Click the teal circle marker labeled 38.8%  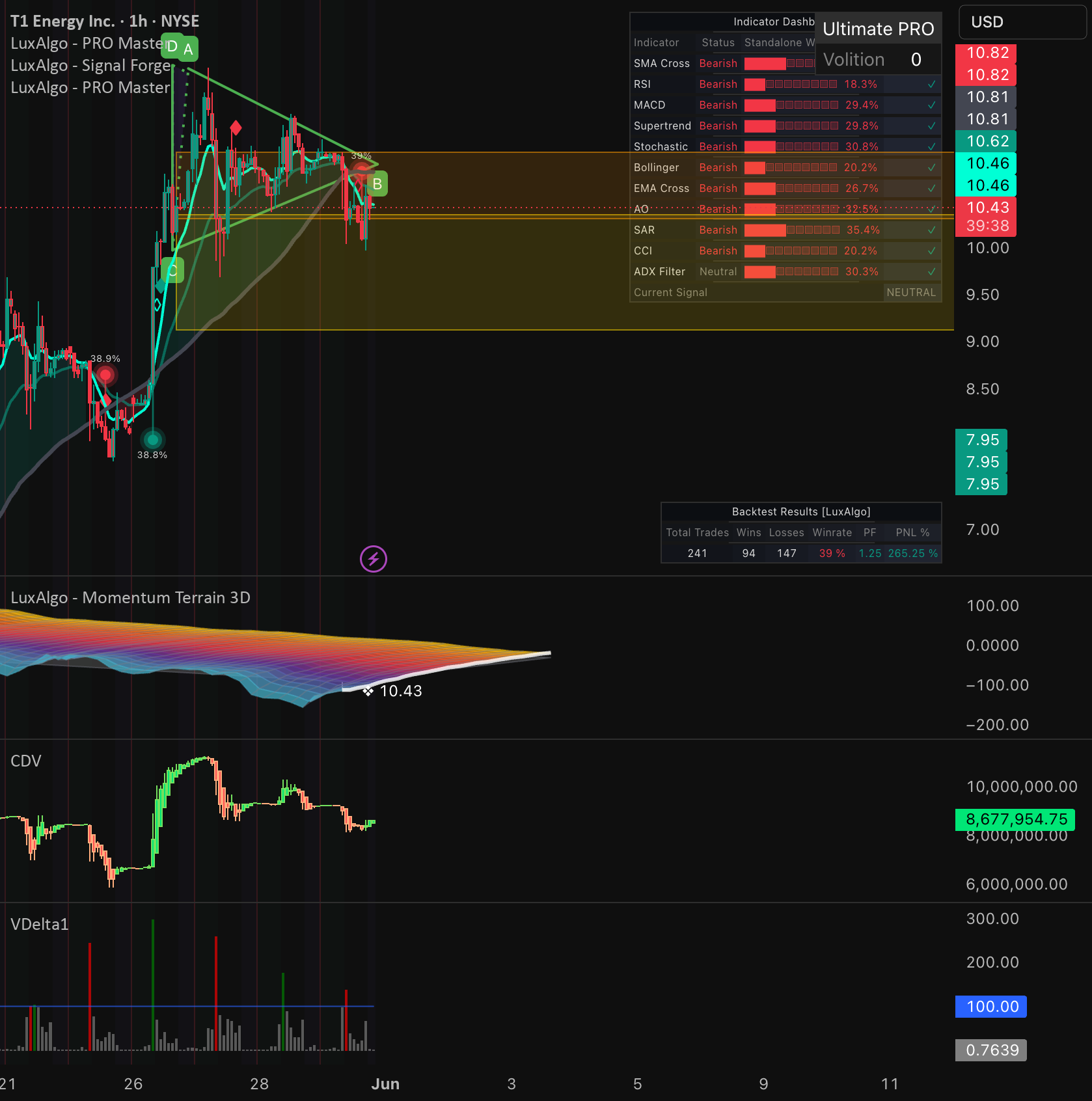tap(153, 440)
